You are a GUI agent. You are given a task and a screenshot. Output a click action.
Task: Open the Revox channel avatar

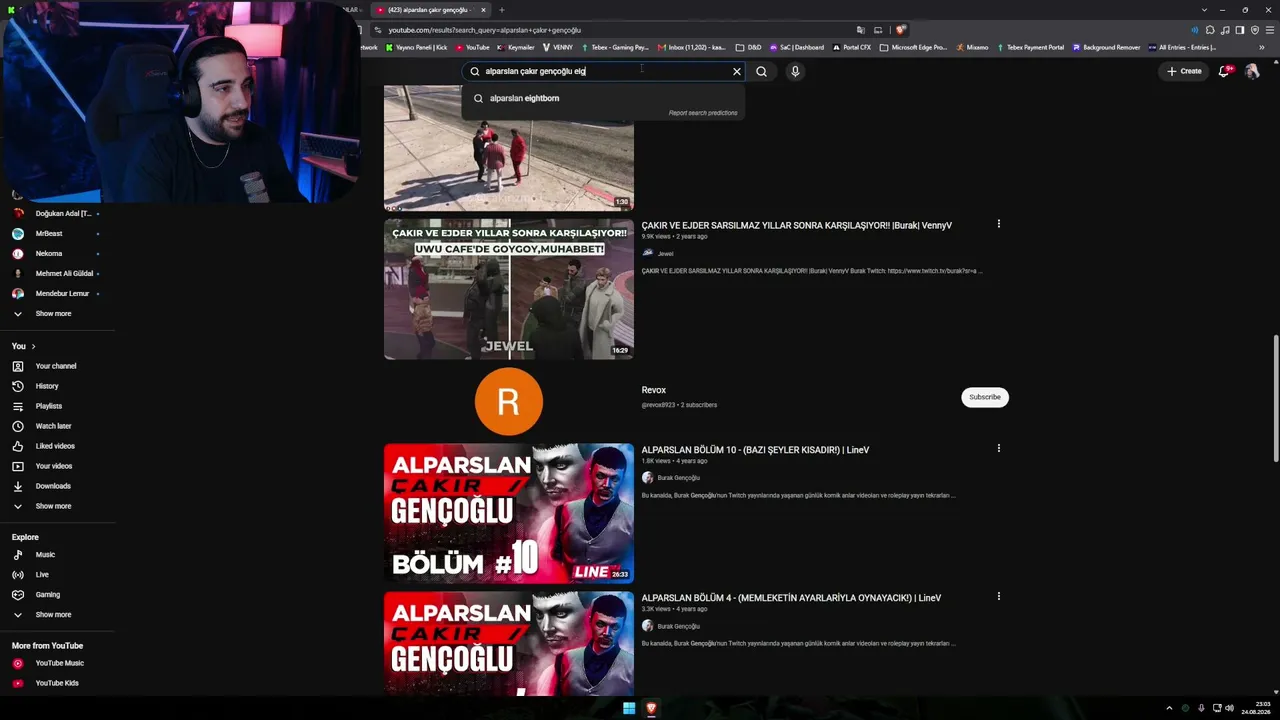click(509, 402)
